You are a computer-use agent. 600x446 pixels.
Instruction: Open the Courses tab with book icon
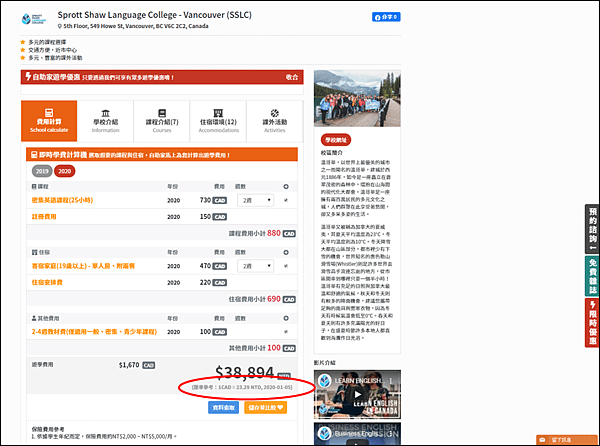[162, 113]
